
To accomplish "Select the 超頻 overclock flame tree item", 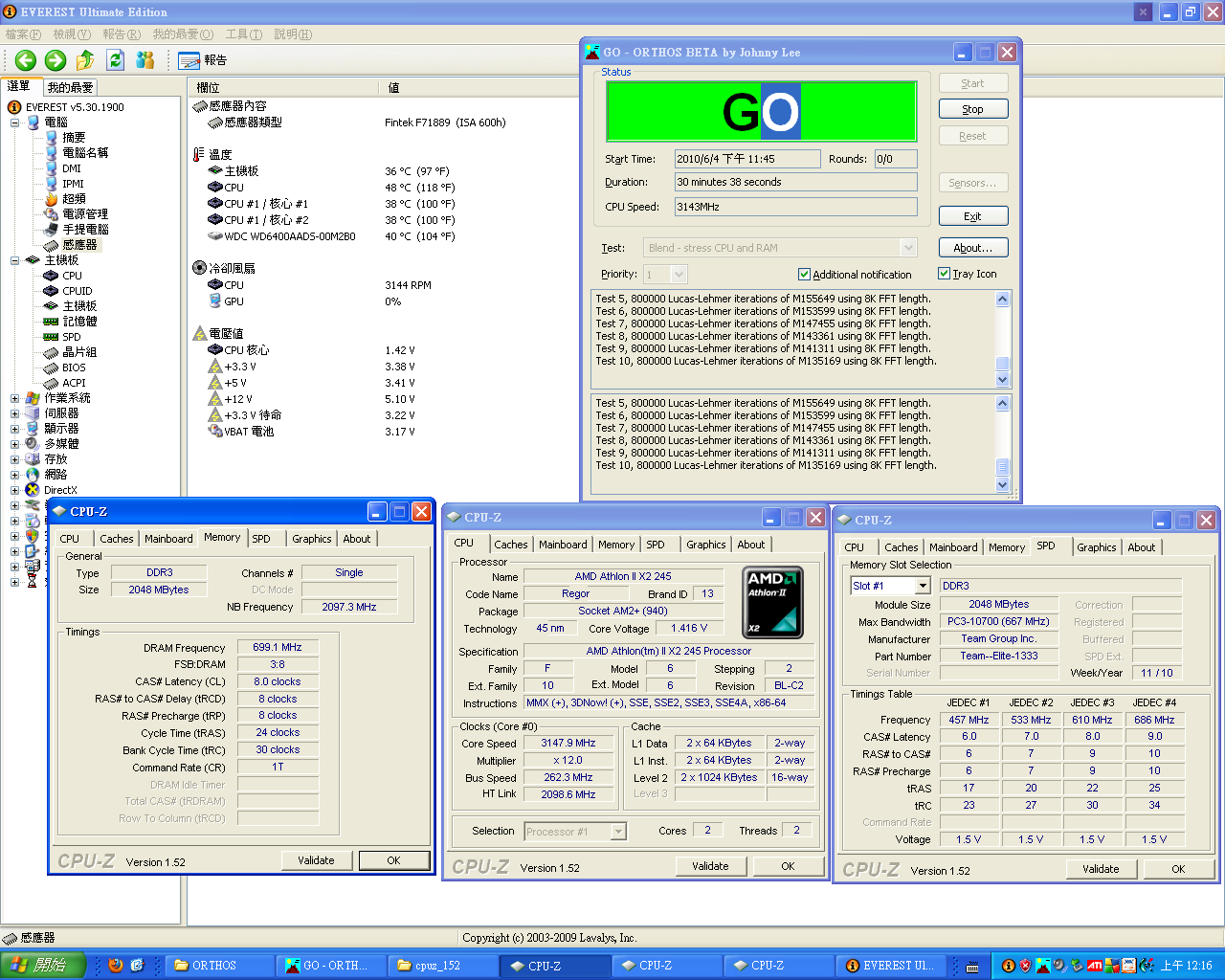I will click(73, 199).
